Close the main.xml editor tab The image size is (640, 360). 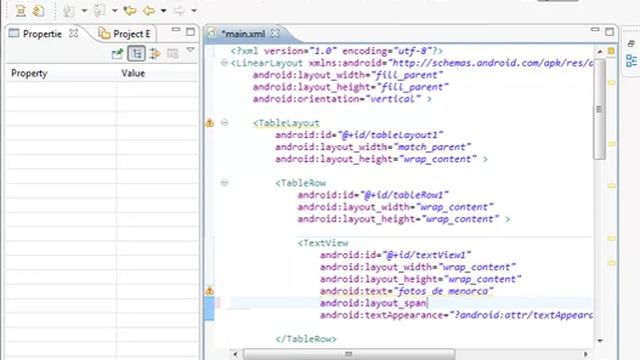pyautogui.click(x=276, y=33)
